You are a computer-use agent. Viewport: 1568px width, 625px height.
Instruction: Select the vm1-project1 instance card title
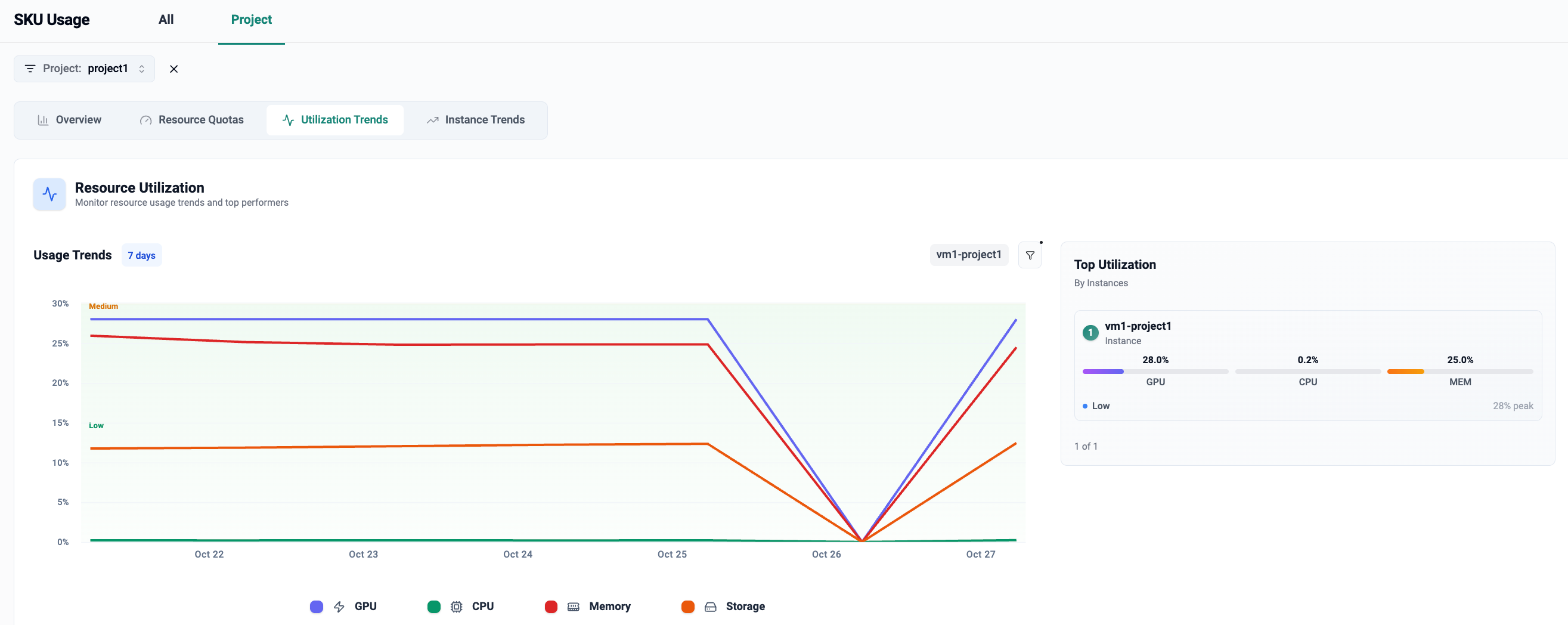click(1137, 326)
